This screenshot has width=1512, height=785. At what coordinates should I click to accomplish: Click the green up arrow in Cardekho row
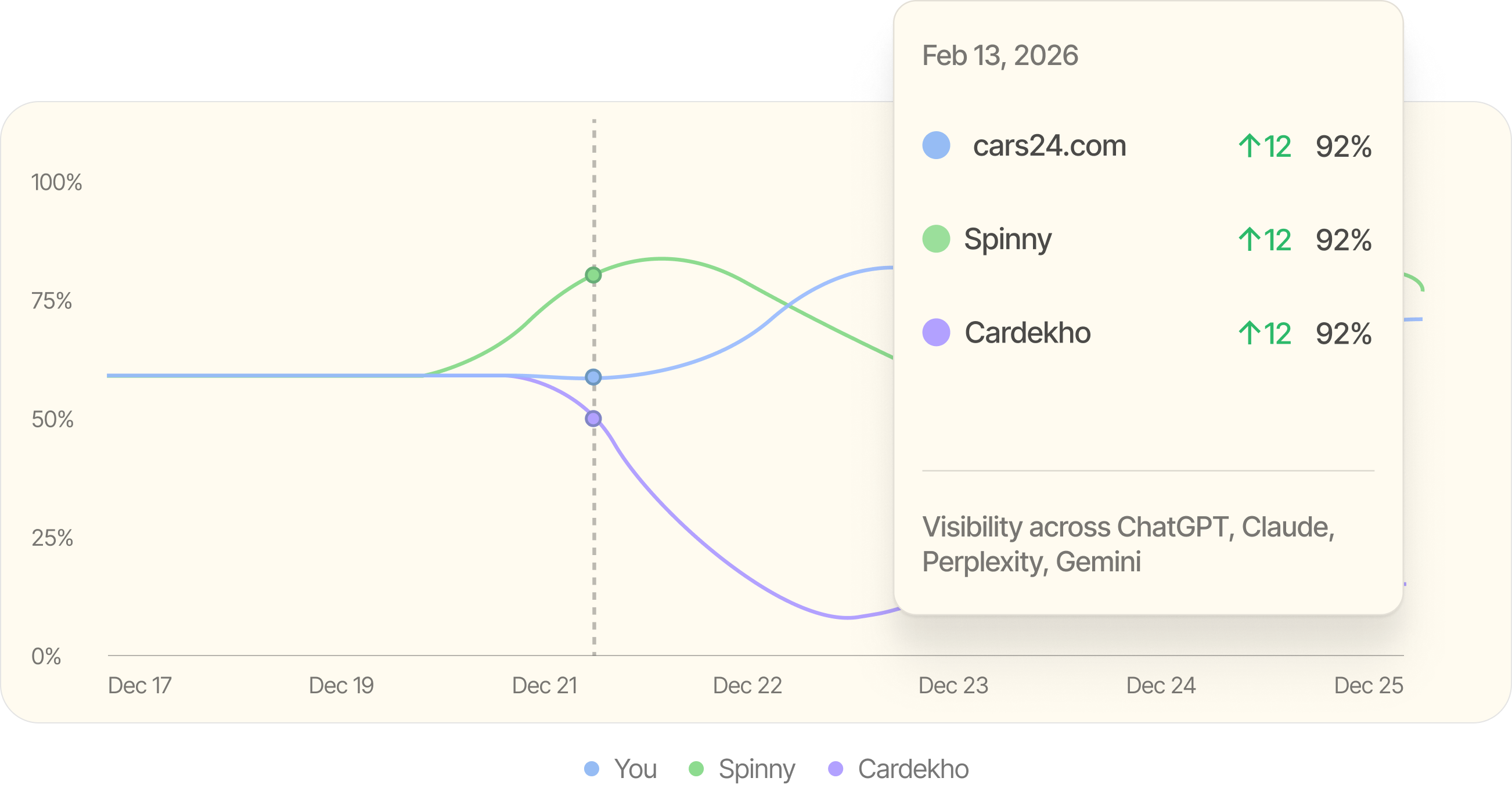click(x=1249, y=333)
